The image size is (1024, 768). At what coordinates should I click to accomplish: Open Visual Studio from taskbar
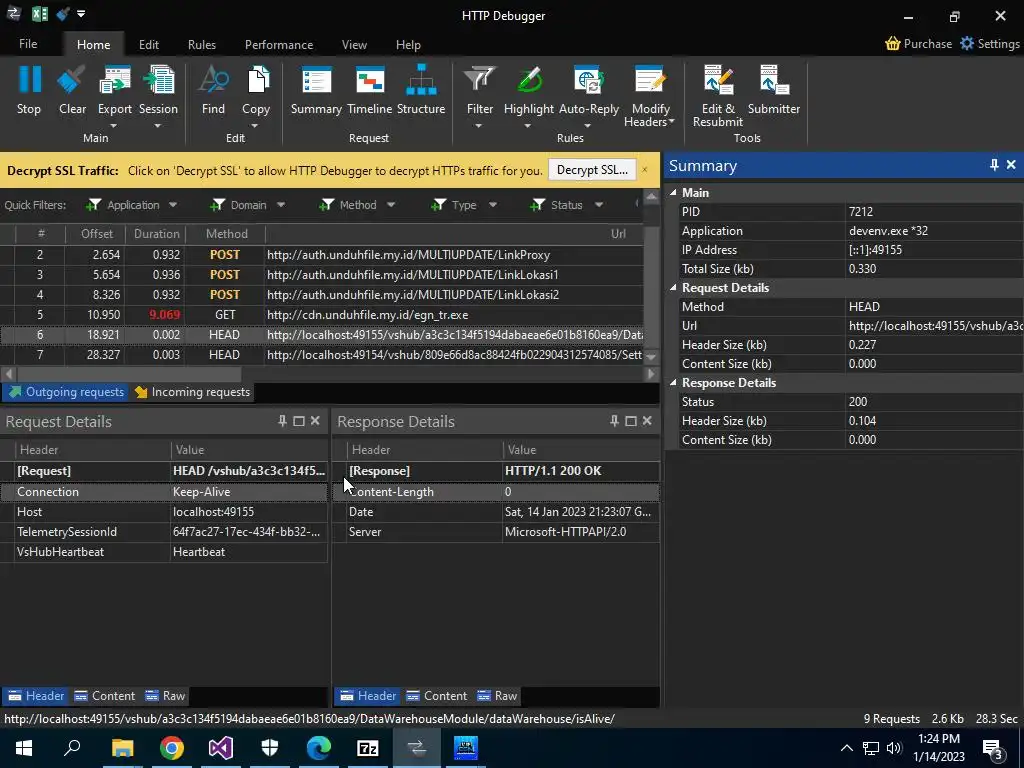(221, 747)
